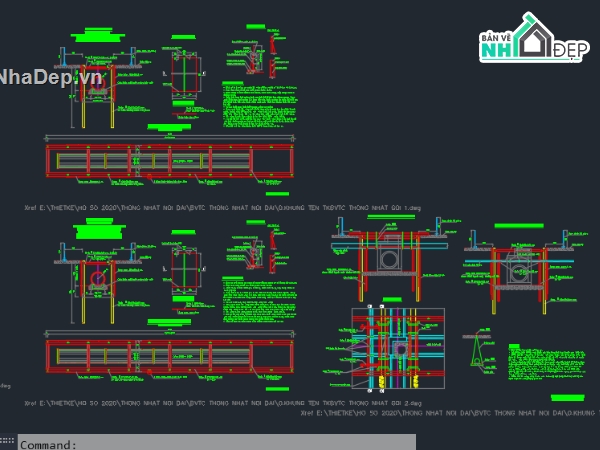
Task: Select the middle green notes text block
Action: tap(259, 300)
